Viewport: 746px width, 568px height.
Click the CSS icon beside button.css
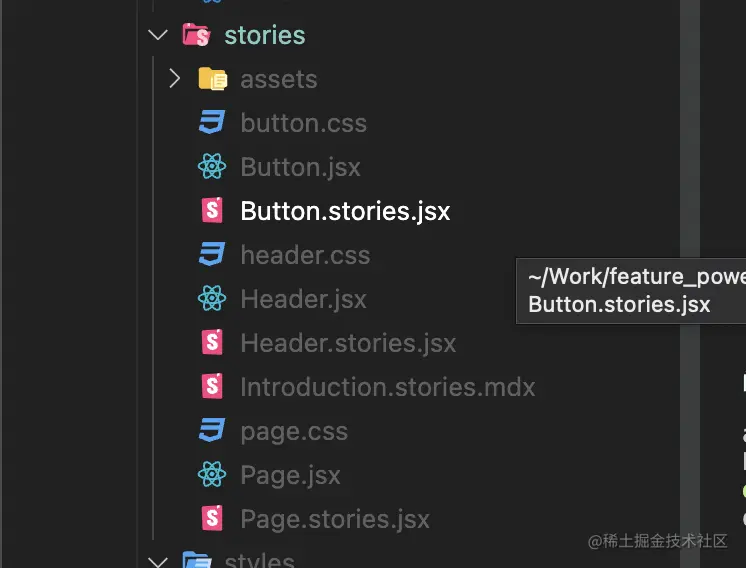(x=211, y=123)
